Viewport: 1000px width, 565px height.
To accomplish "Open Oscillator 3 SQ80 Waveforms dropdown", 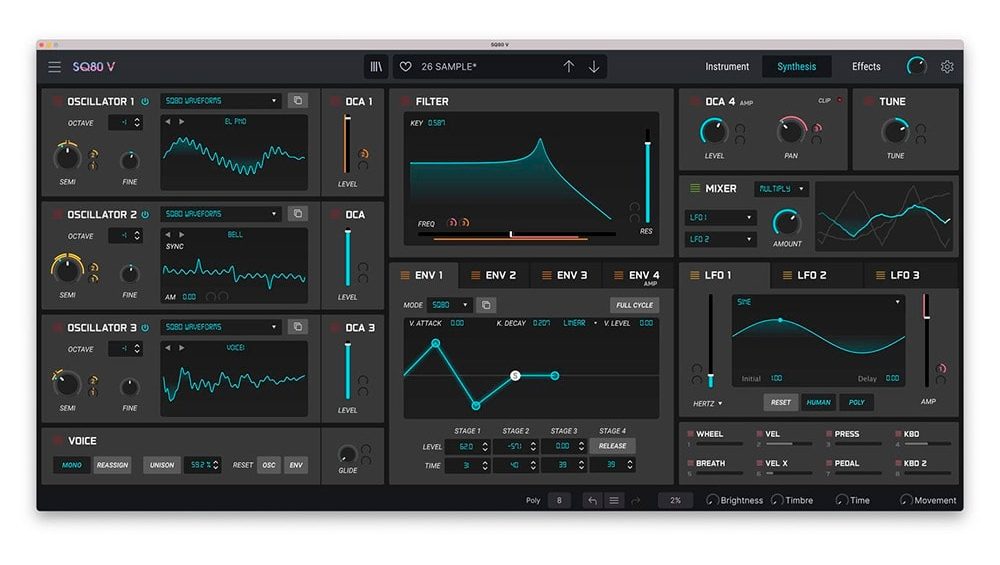I will click(221, 327).
